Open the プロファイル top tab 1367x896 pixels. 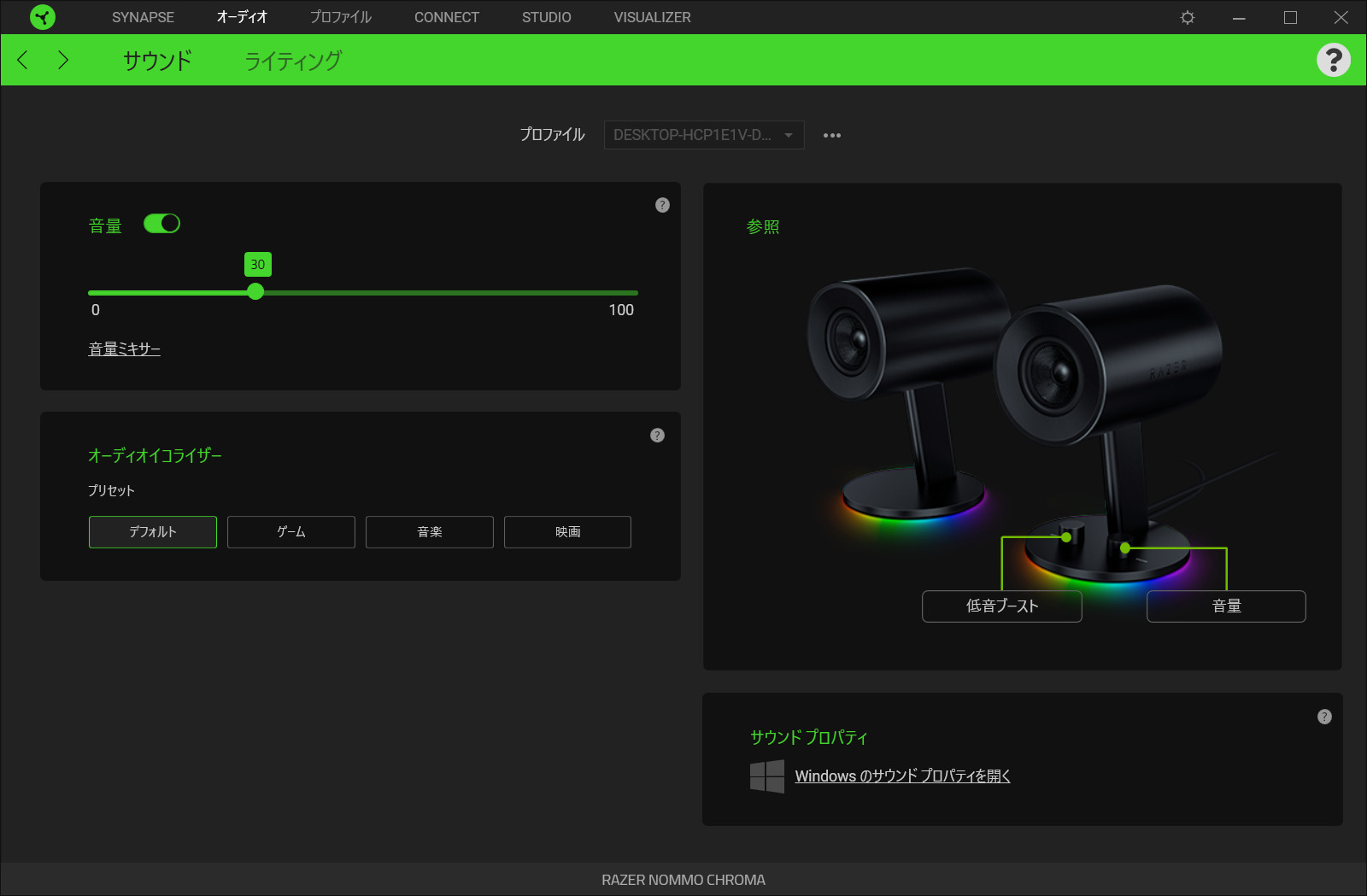[x=340, y=17]
